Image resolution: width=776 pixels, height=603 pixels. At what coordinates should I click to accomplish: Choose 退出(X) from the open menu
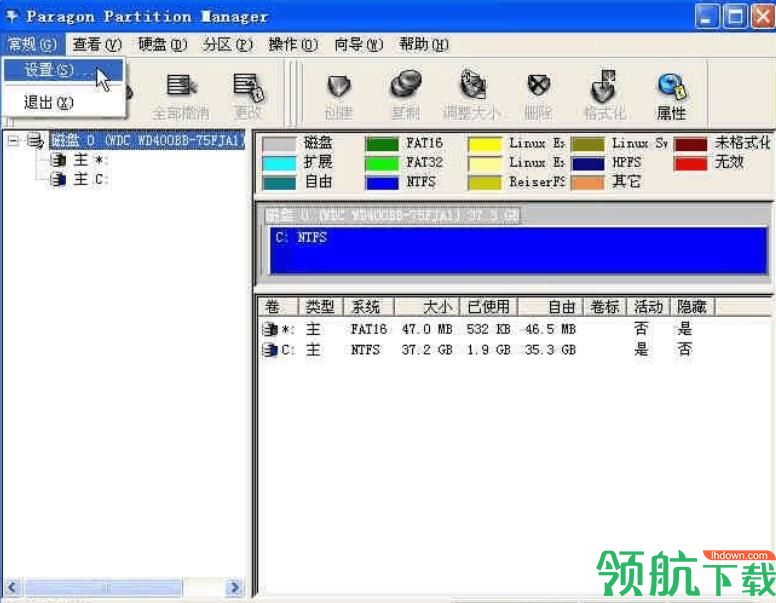[x=63, y=102]
